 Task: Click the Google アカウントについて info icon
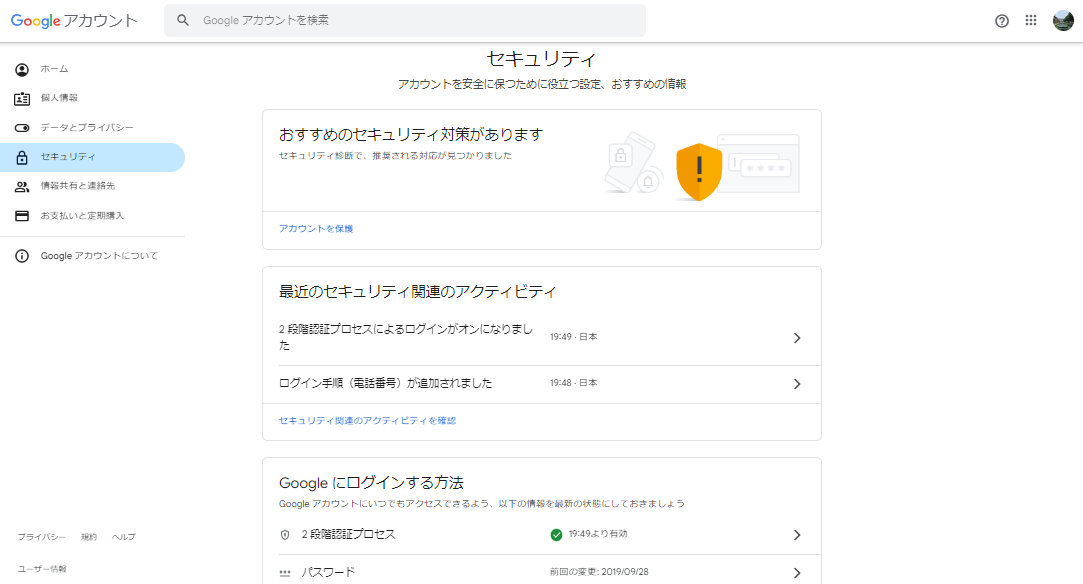22,256
